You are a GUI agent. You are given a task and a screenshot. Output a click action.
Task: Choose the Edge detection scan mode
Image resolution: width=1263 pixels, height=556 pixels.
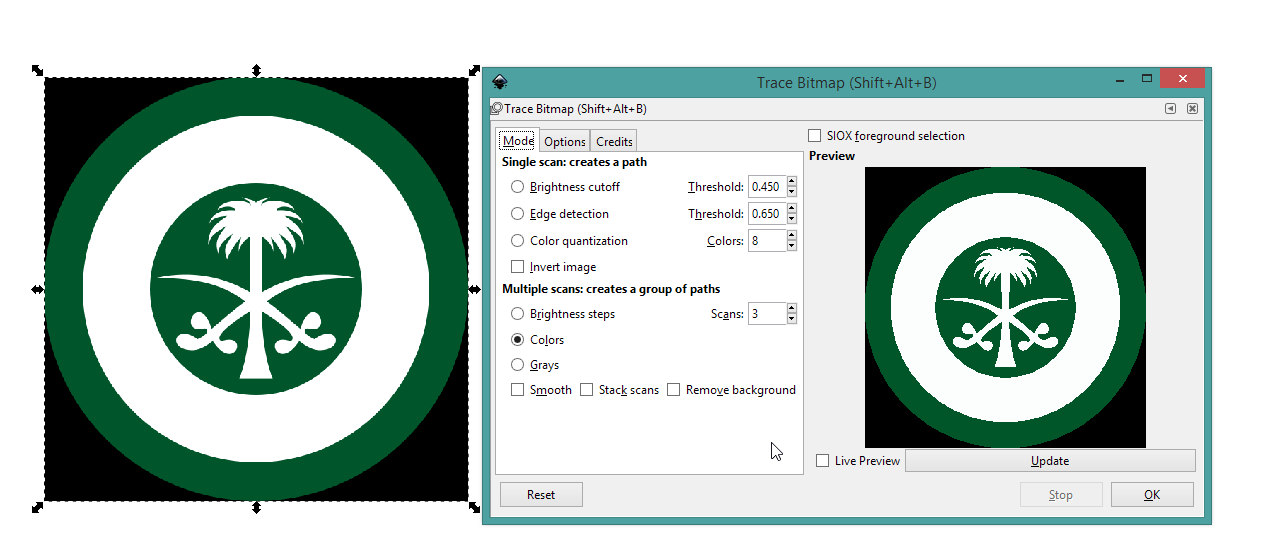pyautogui.click(x=517, y=214)
